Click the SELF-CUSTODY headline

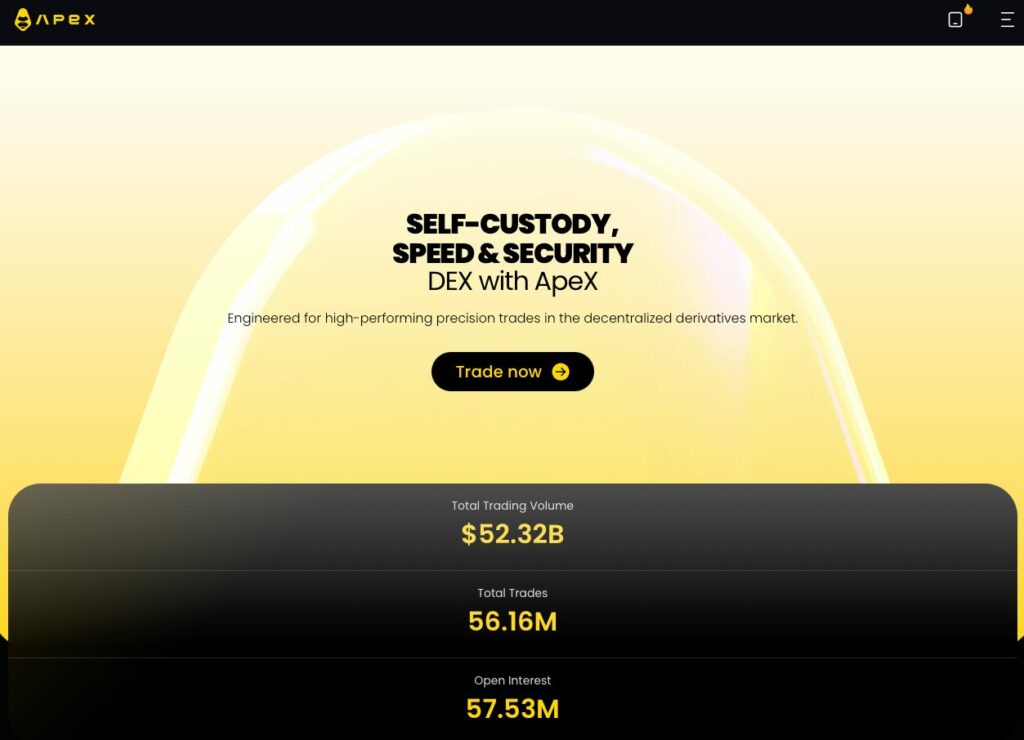pos(512,224)
